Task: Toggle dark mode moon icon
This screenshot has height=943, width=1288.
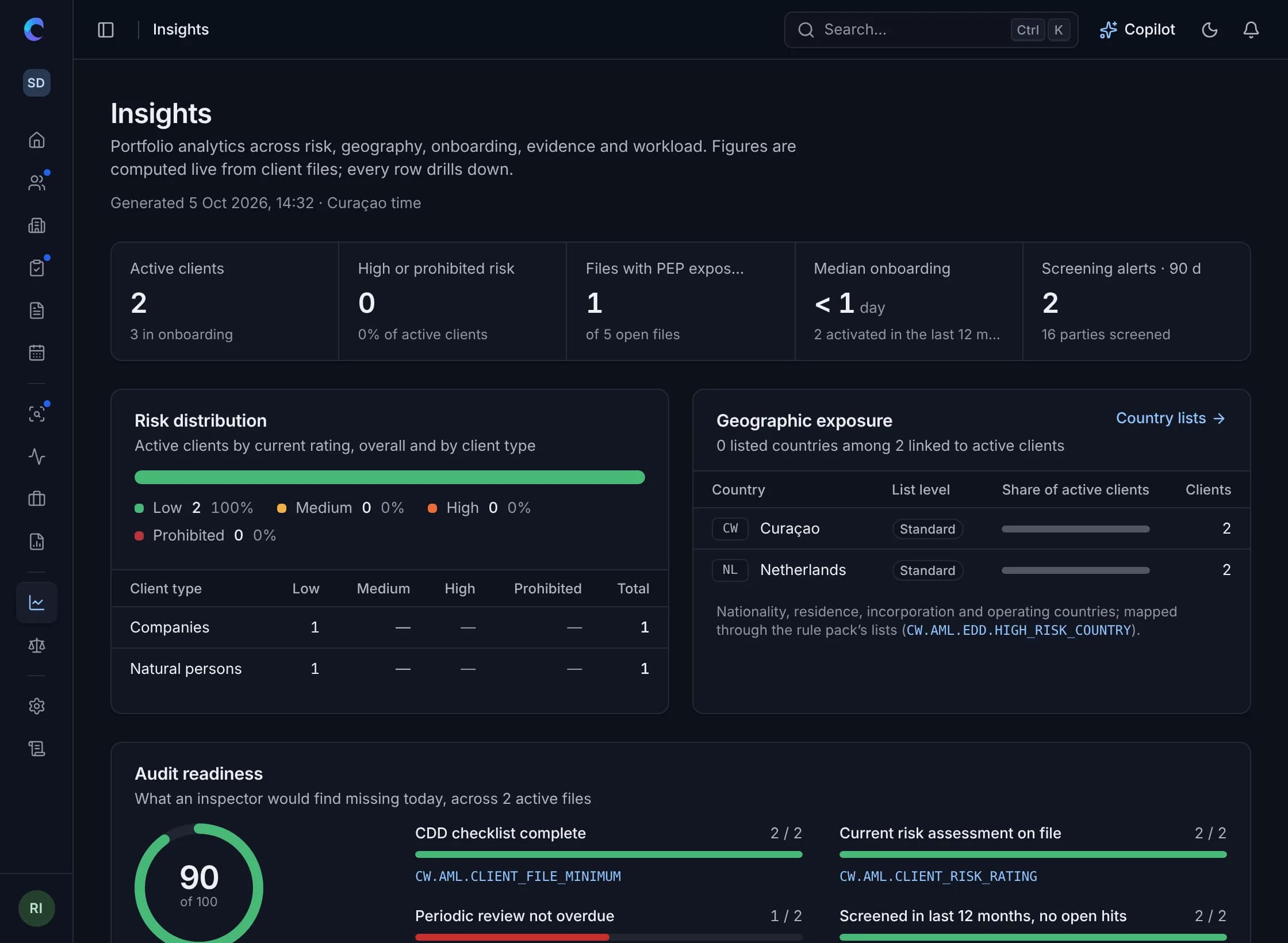Action: click(x=1210, y=30)
